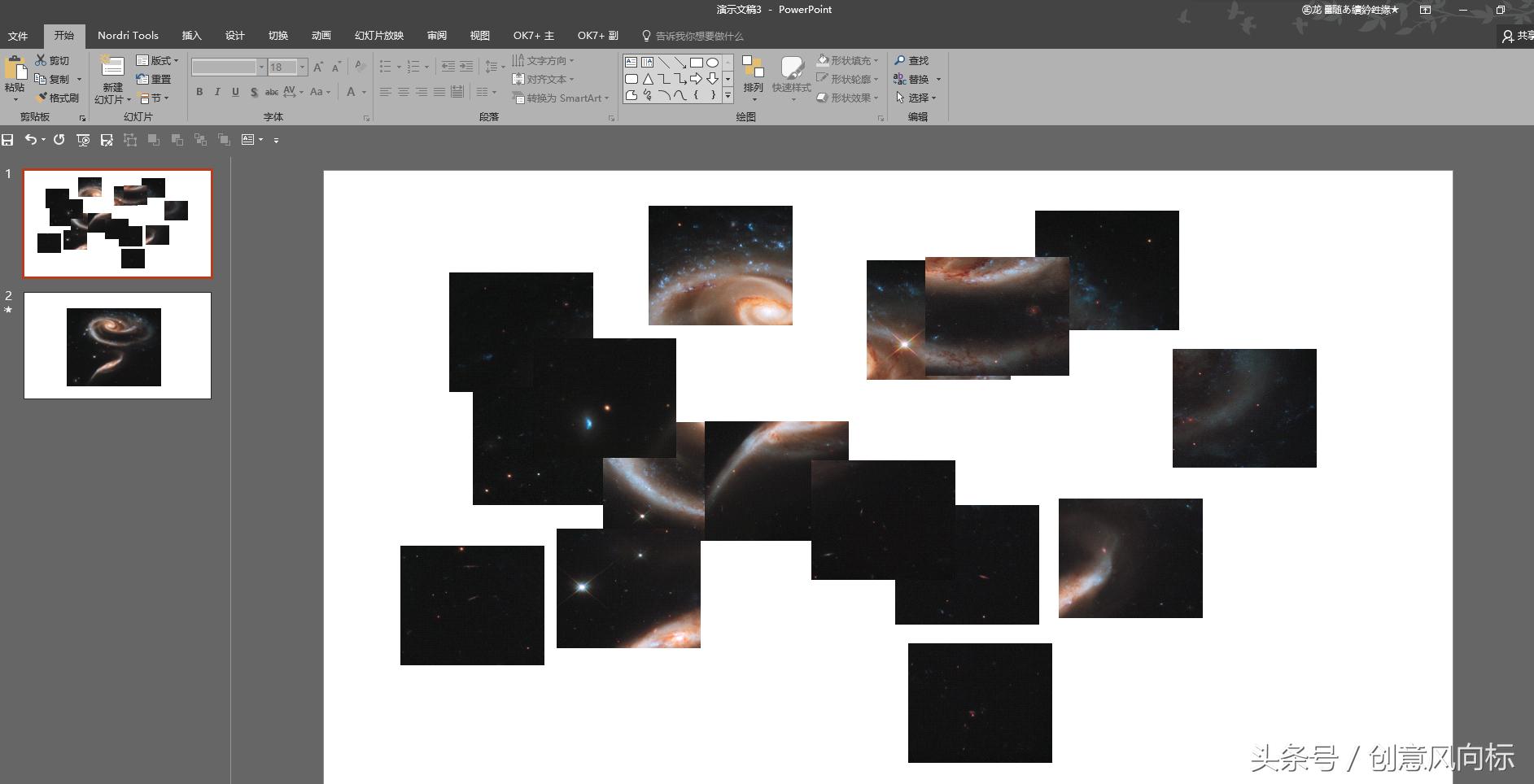1534x784 pixels.
Task: Open the Insert (插入) ribbon tab
Action: coord(191,36)
